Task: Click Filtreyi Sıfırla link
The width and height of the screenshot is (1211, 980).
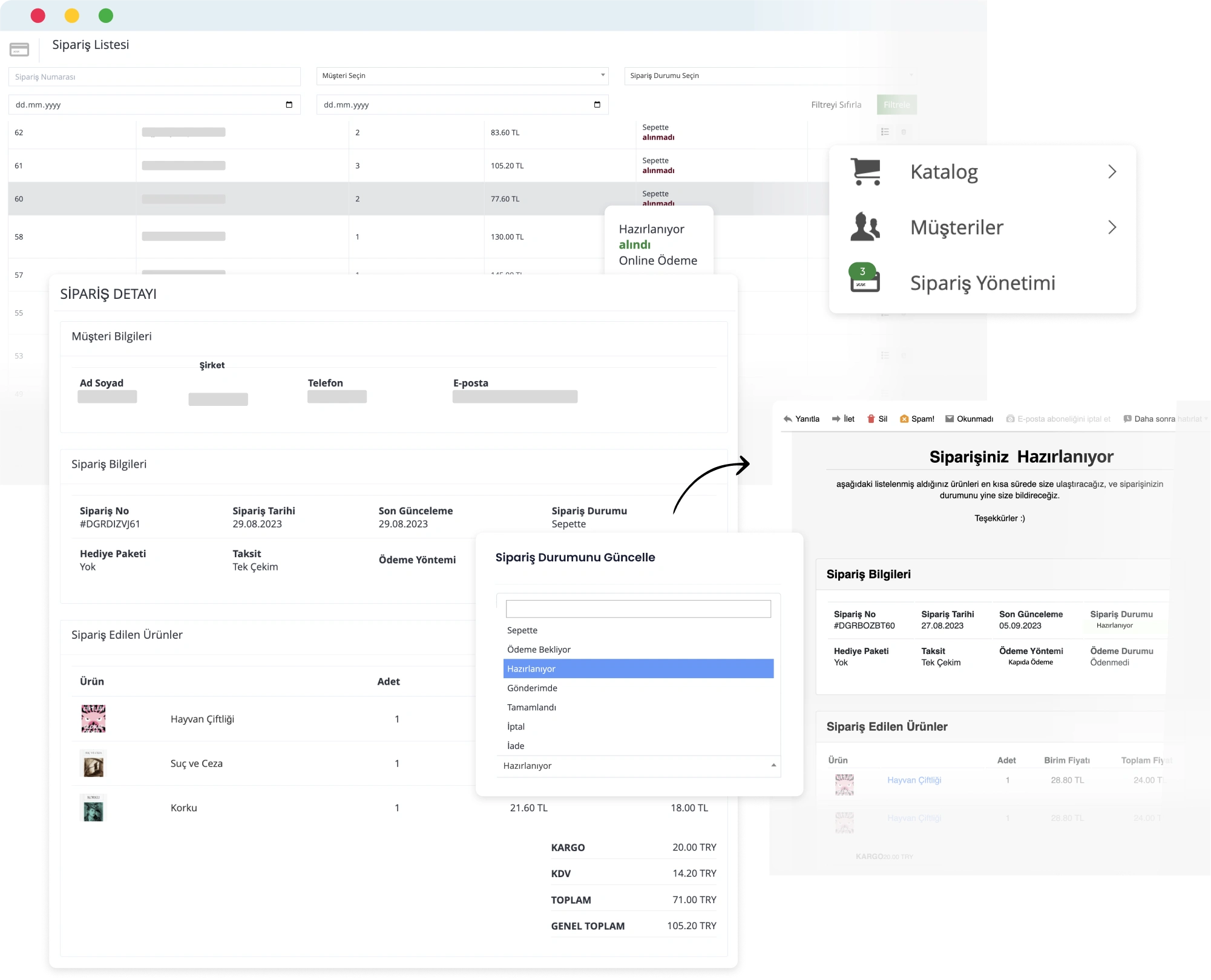Action: 836,105
